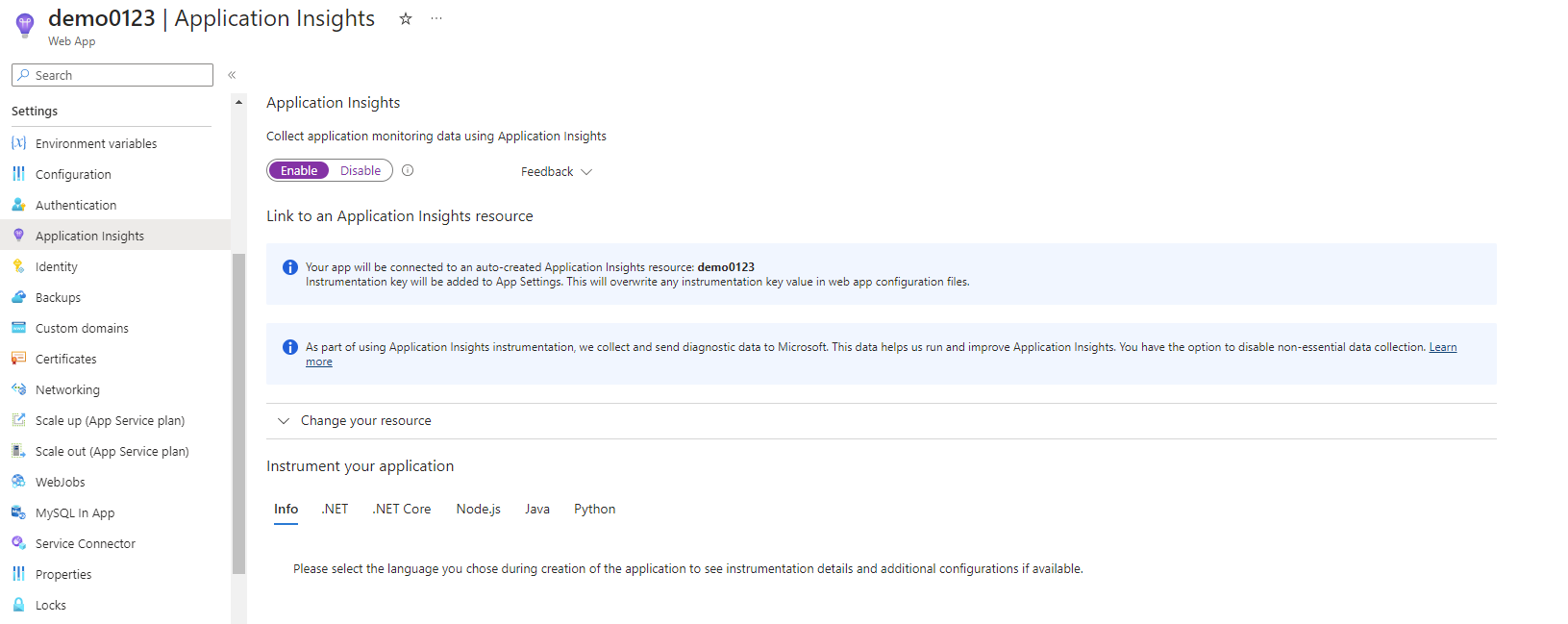Open Environment variables icon in sidebar
Image resolution: width=1568 pixels, height=624 pixels.
[18, 143]
